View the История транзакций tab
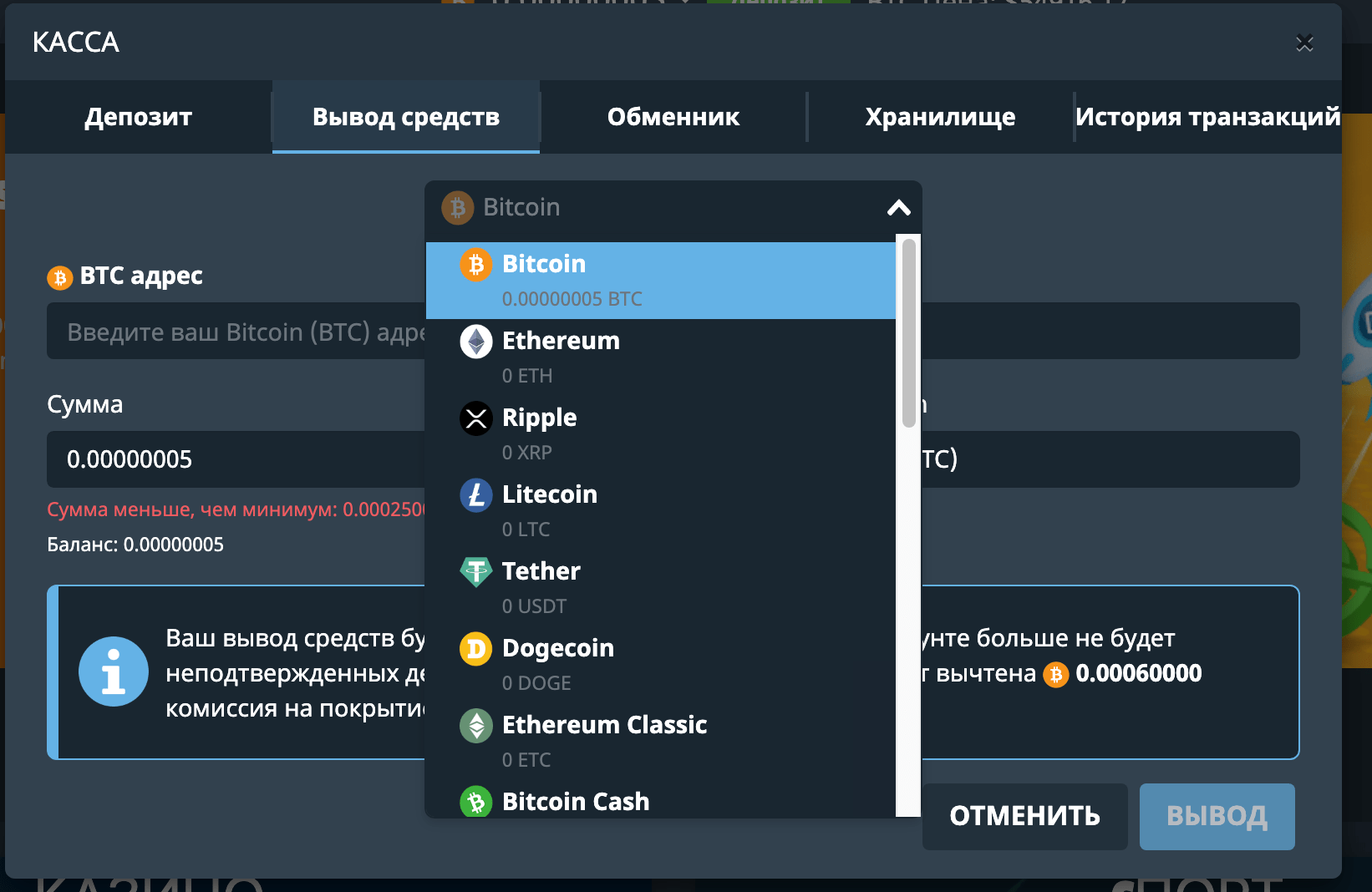The height and width of the screenshot is (892, 1372). coord(1207,117)
